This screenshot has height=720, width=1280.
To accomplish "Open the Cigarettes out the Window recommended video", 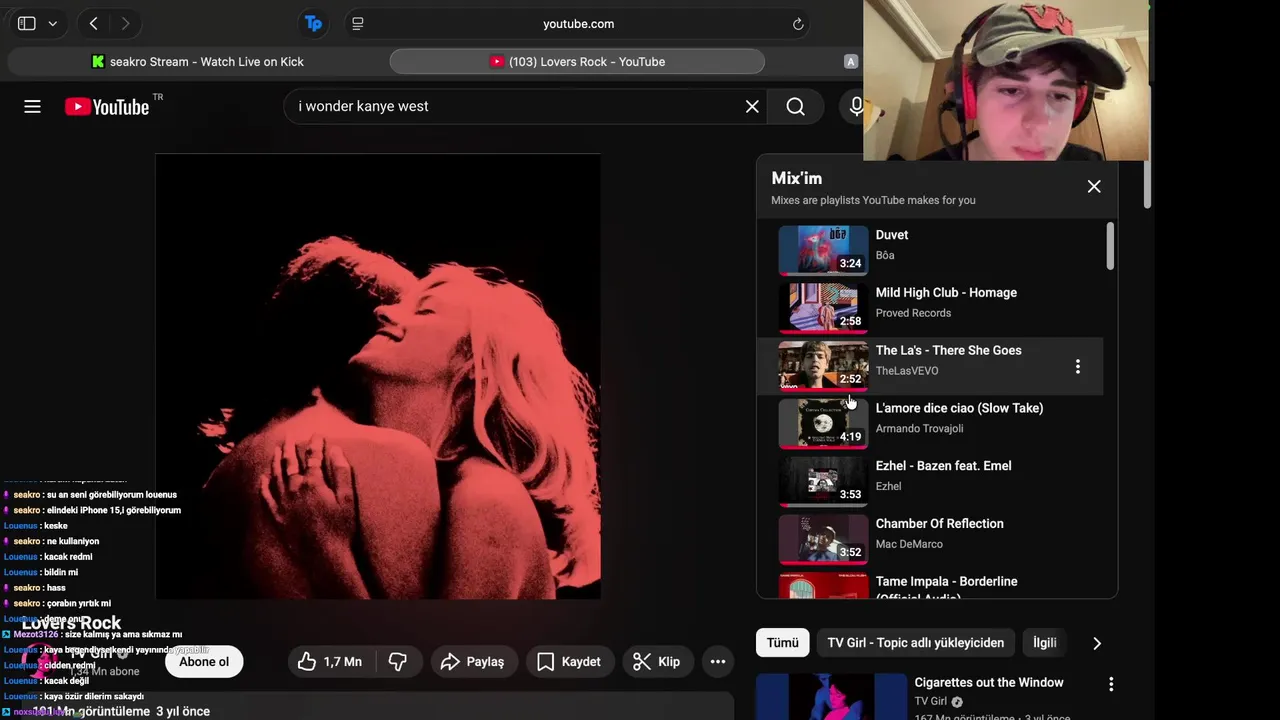I will pos(830,697).
